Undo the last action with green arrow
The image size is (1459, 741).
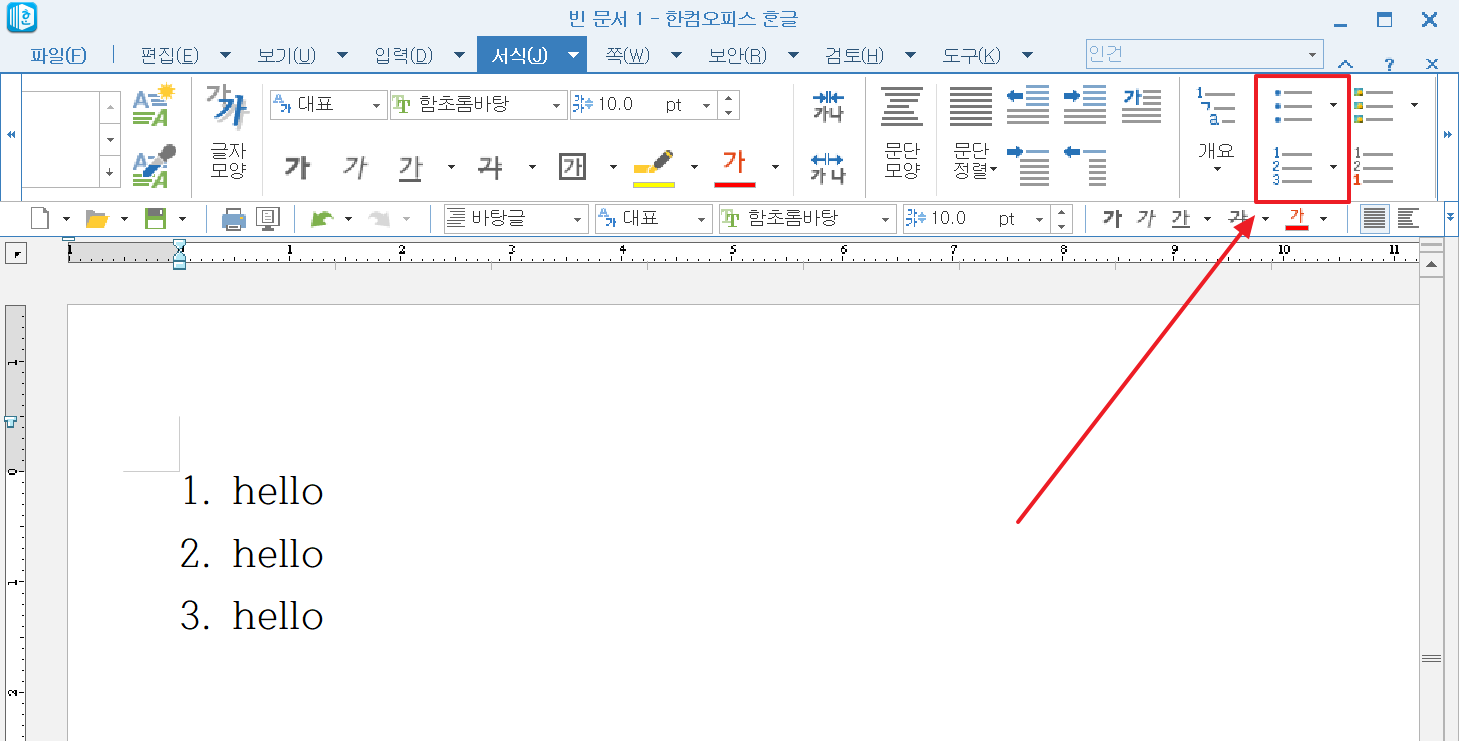coord(321,218)
